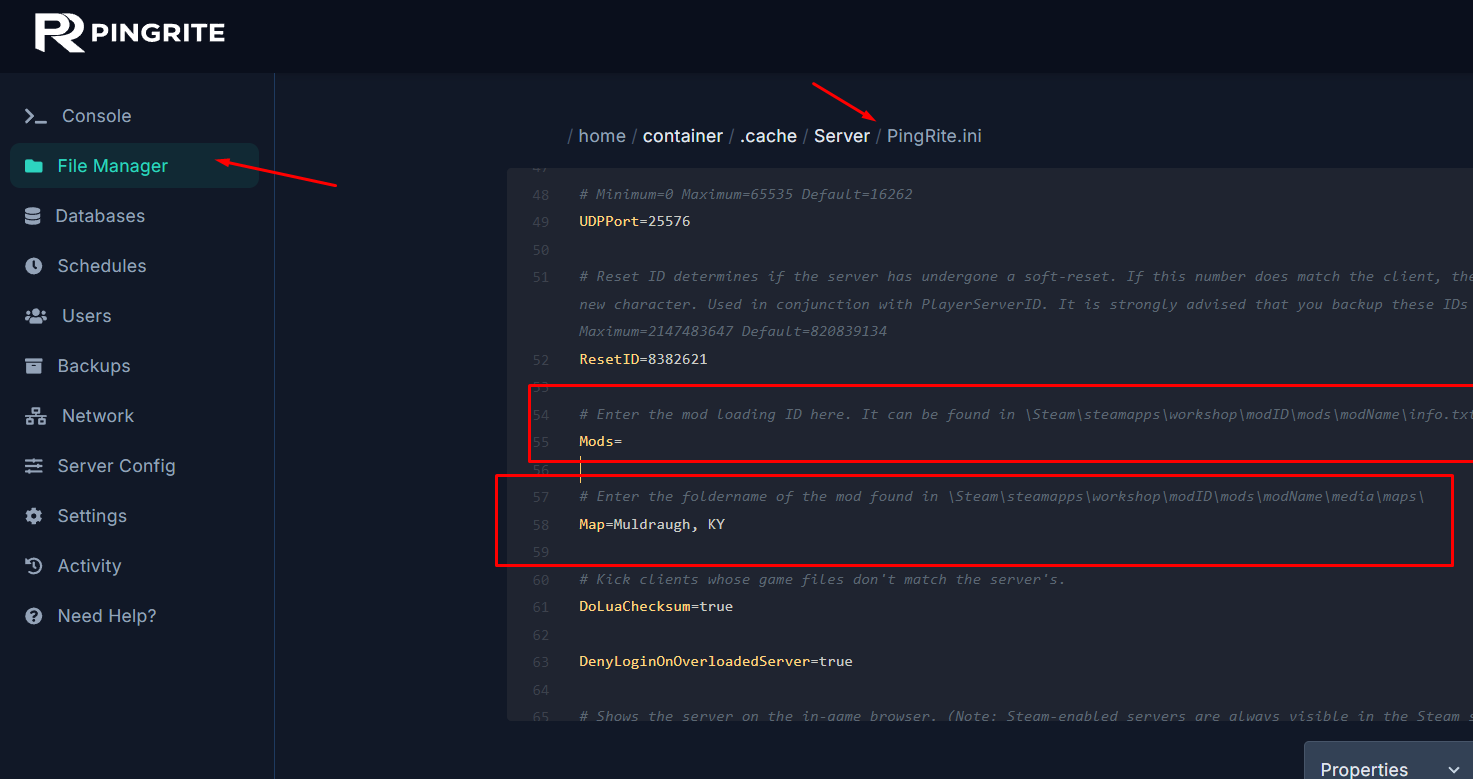Click the PingRite logo
This screenshot has width=1473, height=779.
130,33
